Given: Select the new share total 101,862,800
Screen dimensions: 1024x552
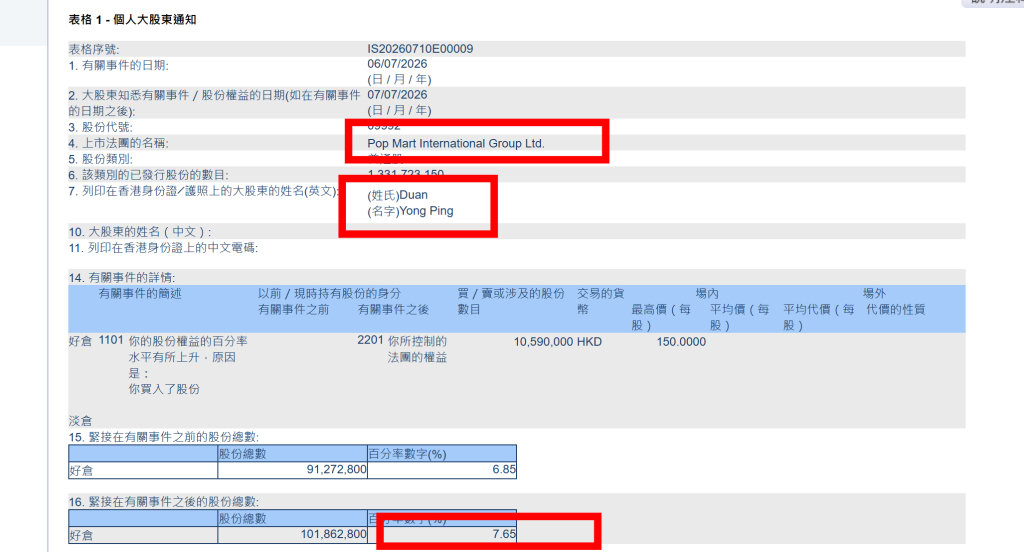Looking at the screenshot, I should click(334, 534).
